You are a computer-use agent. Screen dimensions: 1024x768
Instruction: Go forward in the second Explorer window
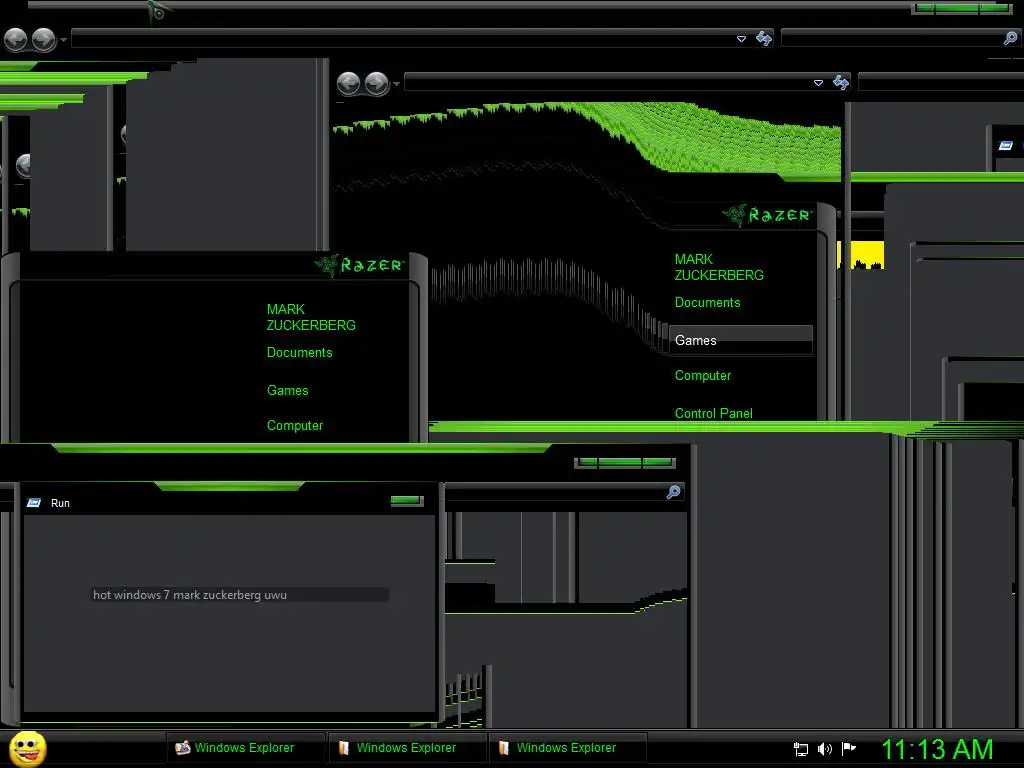click(377, 84)
